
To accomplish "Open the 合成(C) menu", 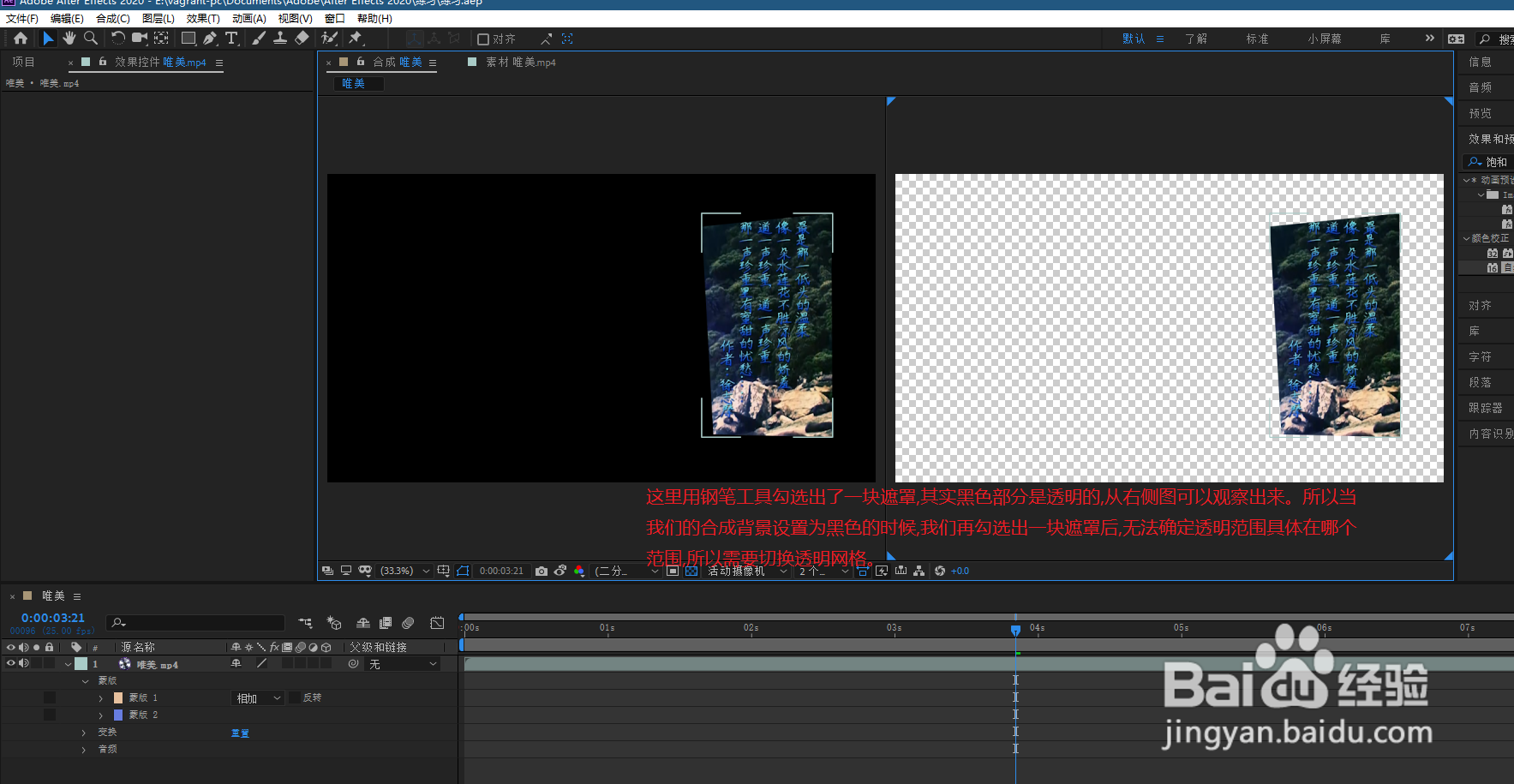I will tap(113, 18).
